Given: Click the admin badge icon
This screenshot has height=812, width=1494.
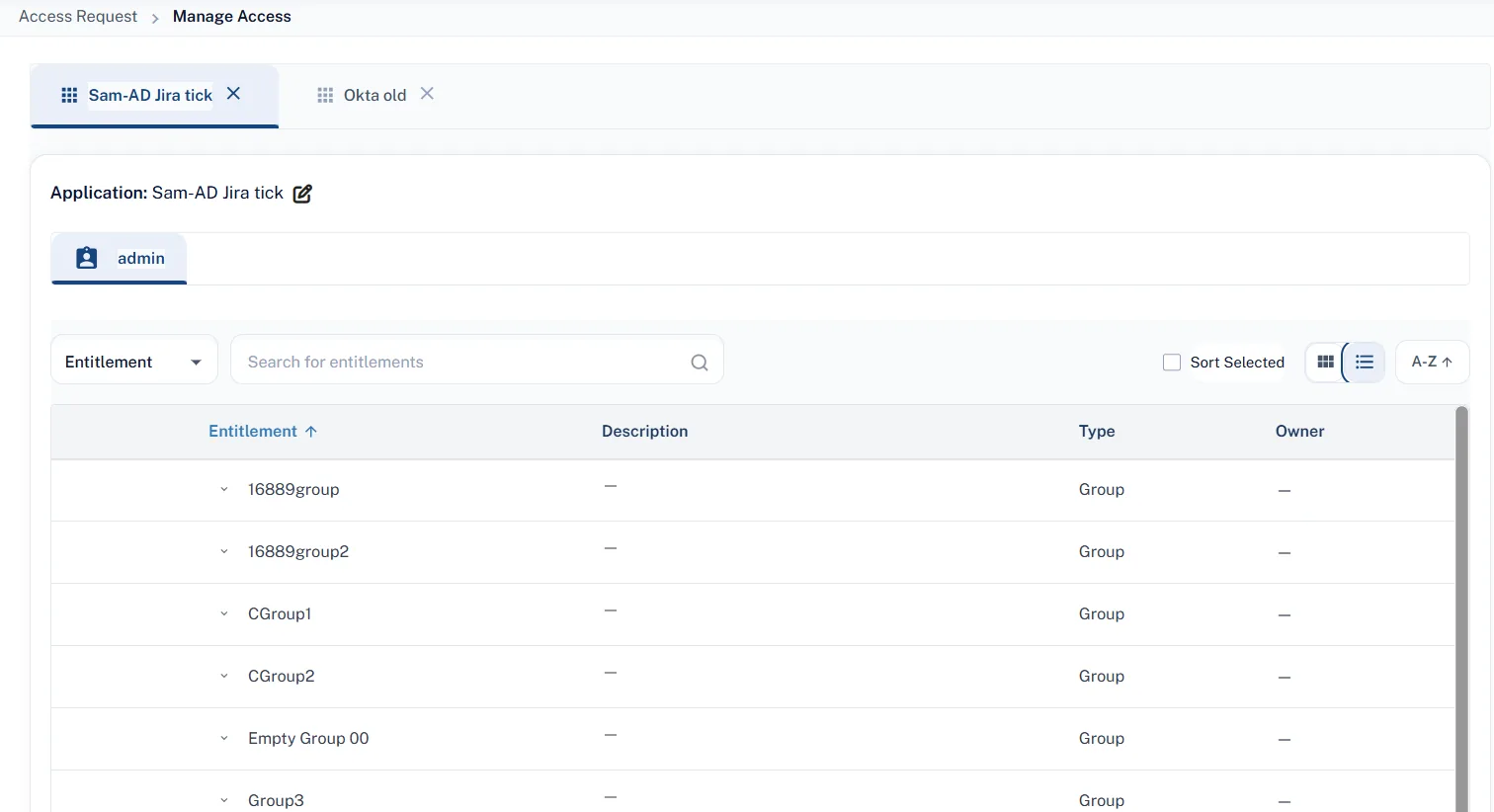Looking at the screenshot, I should click(87, 258).
